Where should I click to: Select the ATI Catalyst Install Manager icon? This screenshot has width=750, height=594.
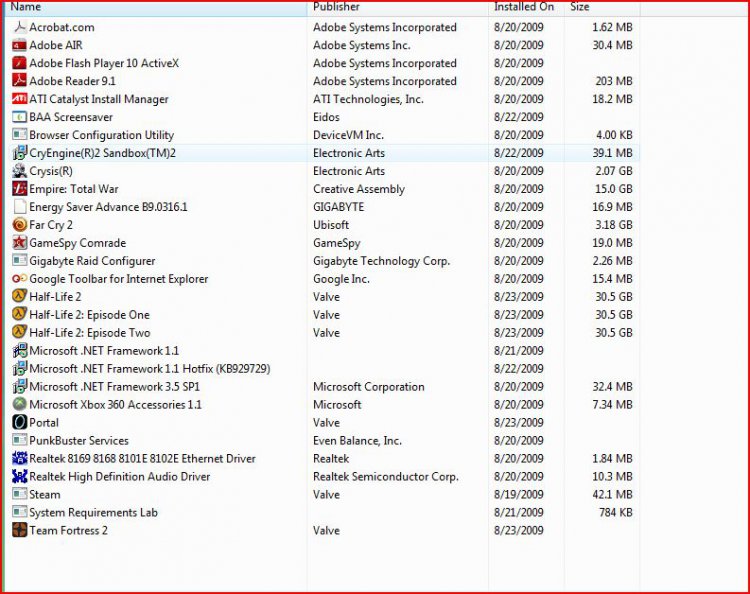click(x=20, y=99)
